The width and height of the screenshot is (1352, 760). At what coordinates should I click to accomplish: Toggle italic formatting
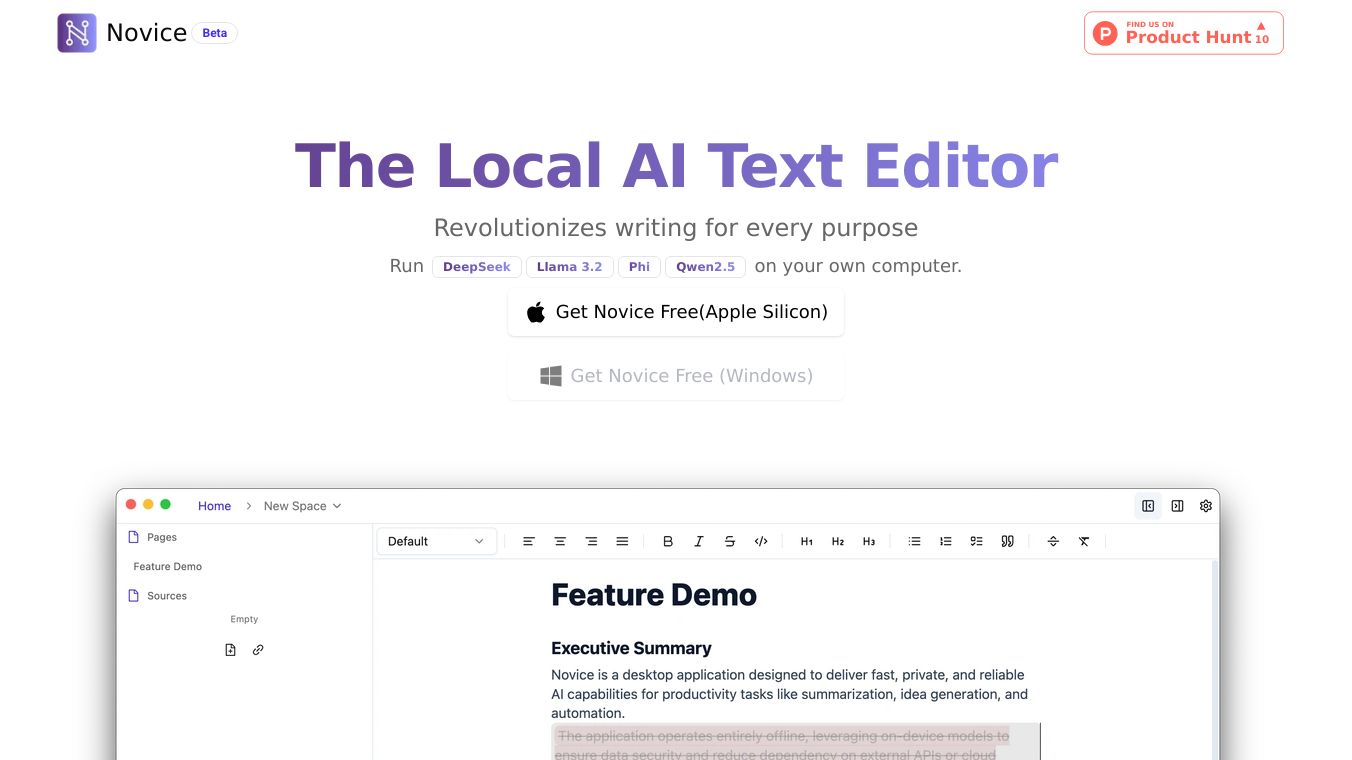699,541
